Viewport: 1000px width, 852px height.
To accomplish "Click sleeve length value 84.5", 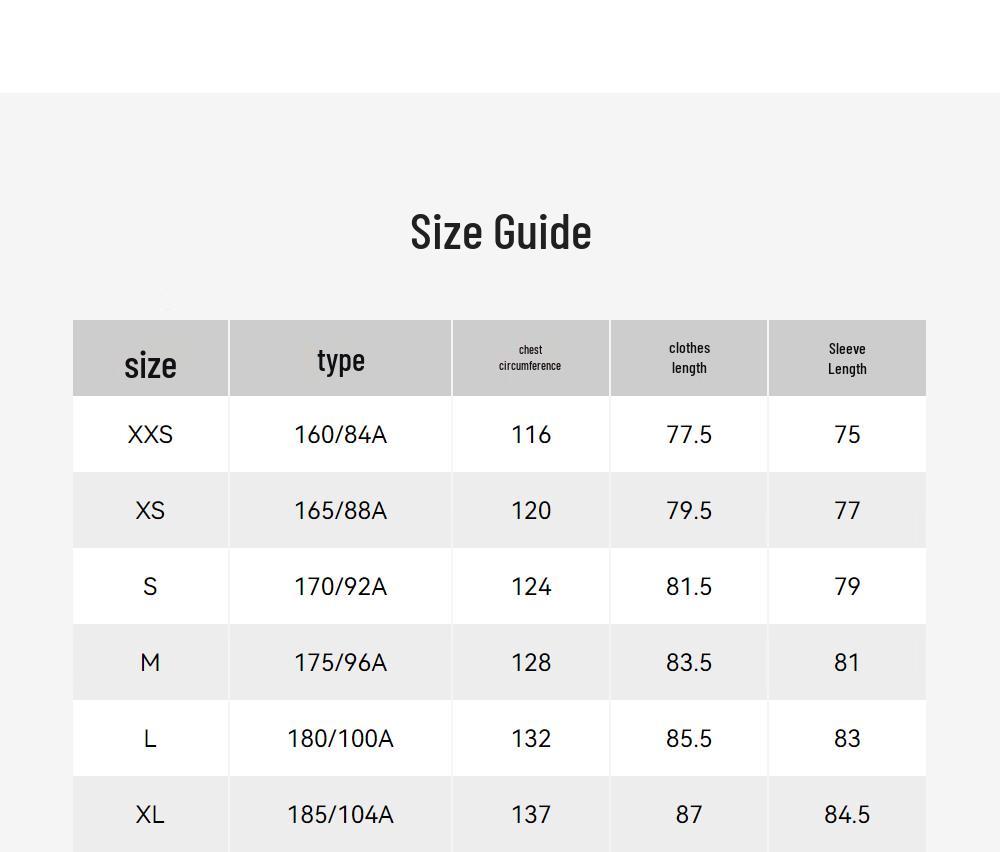I will coord(847,814).
